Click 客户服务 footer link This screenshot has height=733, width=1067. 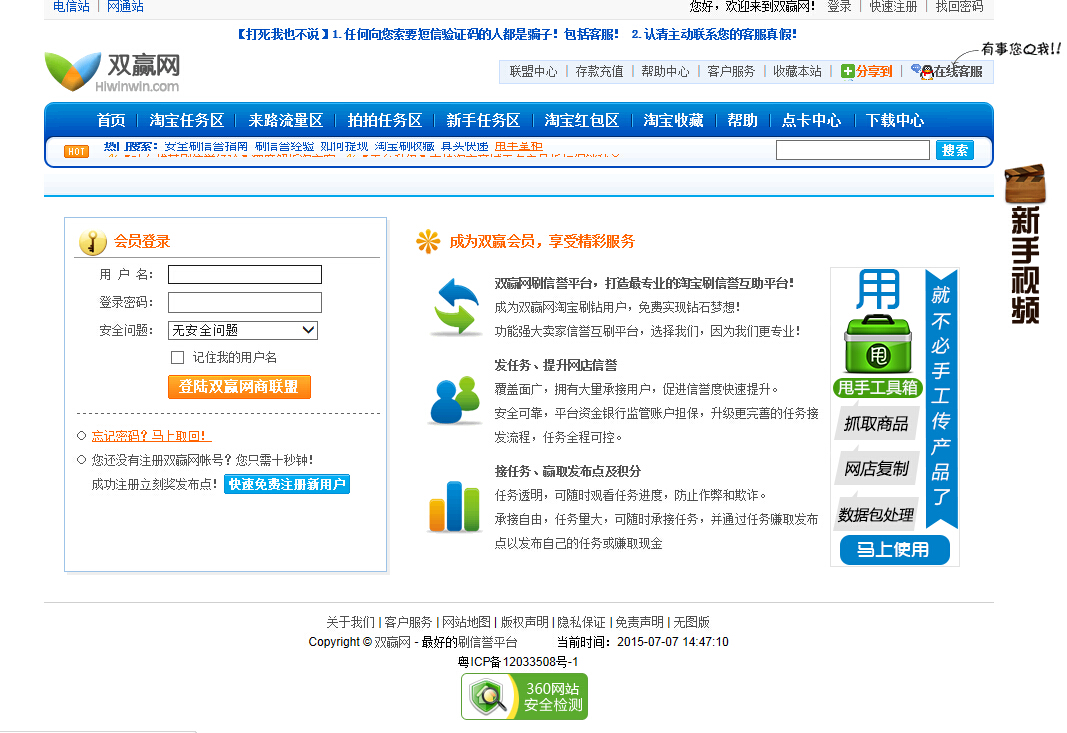point(408,622)
